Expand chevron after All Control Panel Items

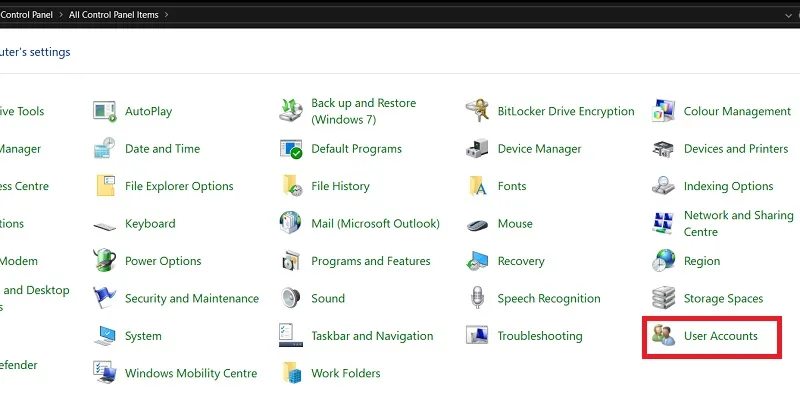pos(166,15)
